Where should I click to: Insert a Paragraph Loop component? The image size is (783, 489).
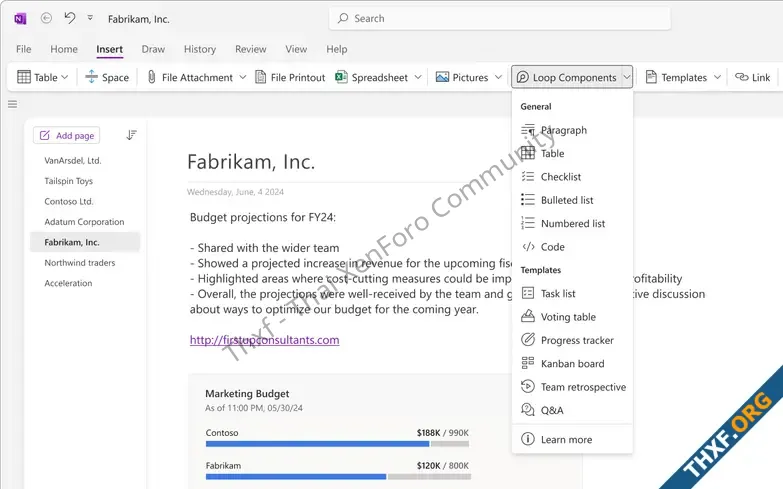coord(572,130)
